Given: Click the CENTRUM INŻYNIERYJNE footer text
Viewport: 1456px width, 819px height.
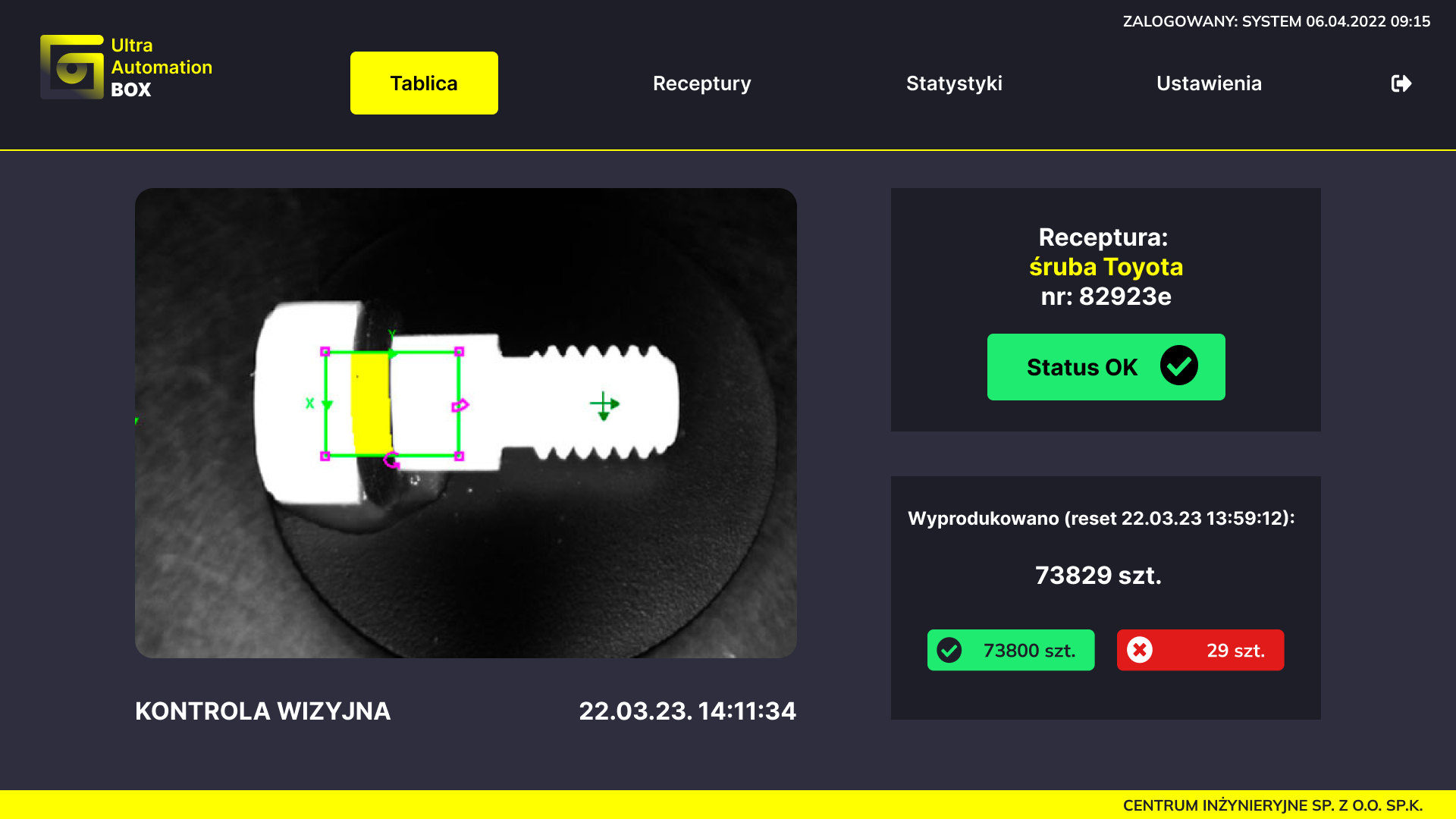Looking at the screenshot, I should 1272,805.
